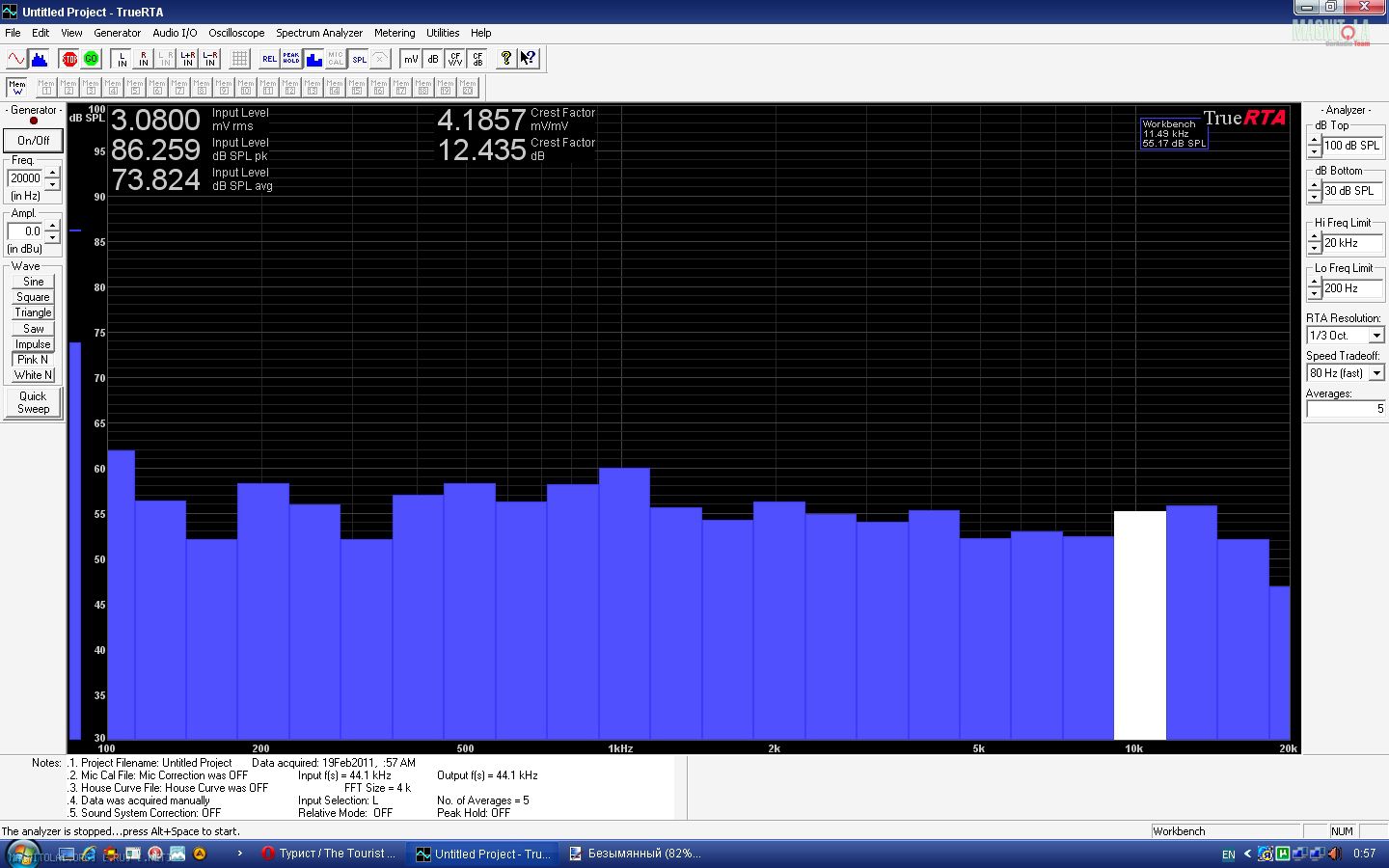Open the Audio I/O menu

point(175,33)
